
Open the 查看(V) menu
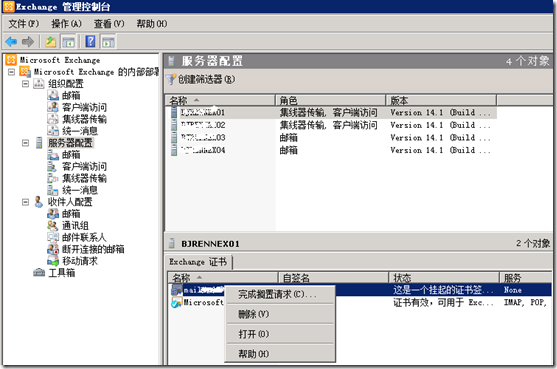pos(109,24)
